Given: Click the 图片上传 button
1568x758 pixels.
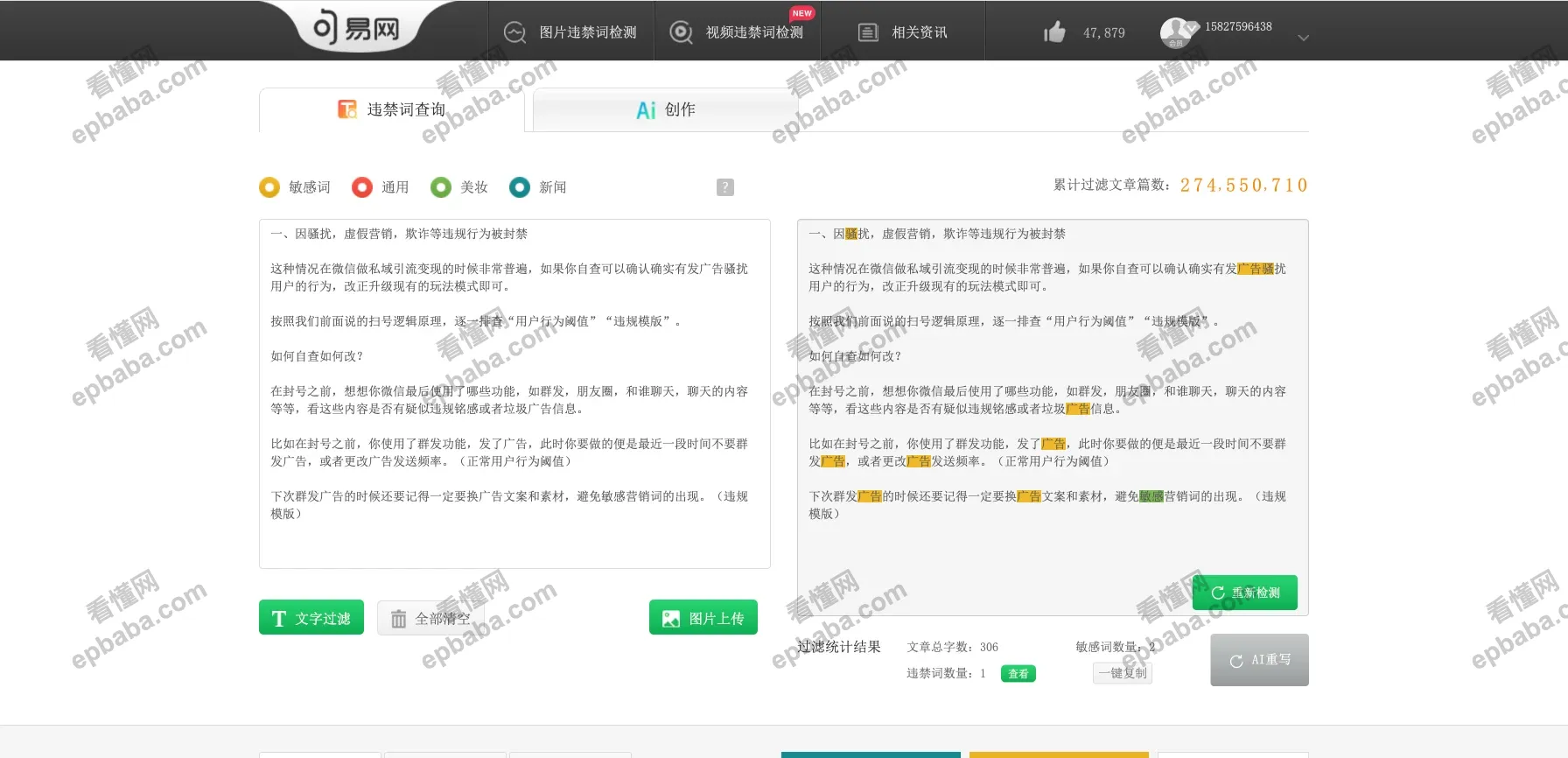Looking at the screenshot, I should point(703,617).
